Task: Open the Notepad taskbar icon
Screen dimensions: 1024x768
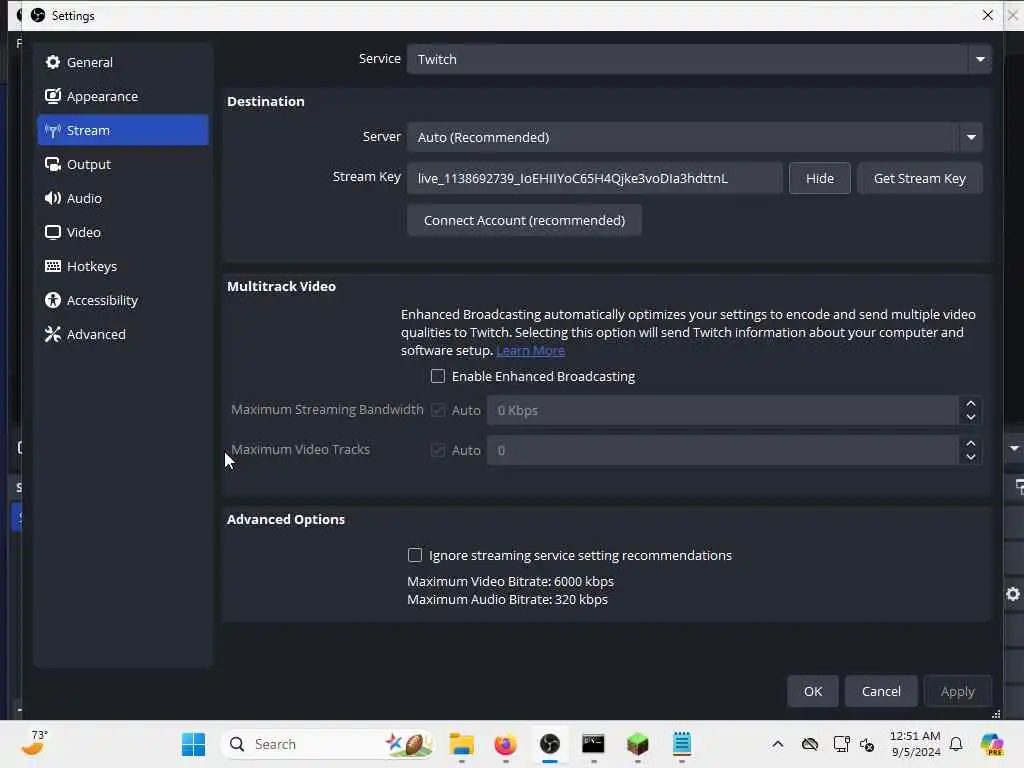Action: click(x=682, y=744)
